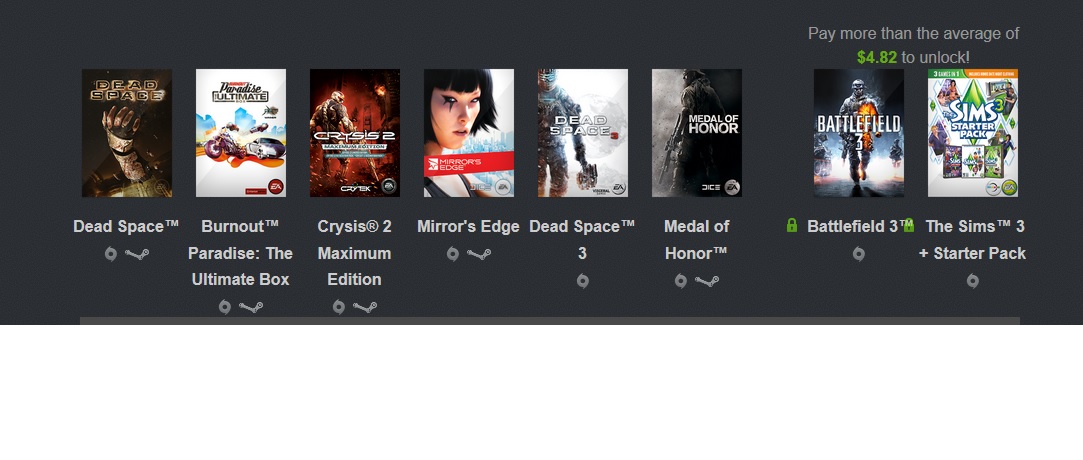1083x460 pixels.
Task: Click the Steam icon under Medal of Honor
Action: [707, 281]
